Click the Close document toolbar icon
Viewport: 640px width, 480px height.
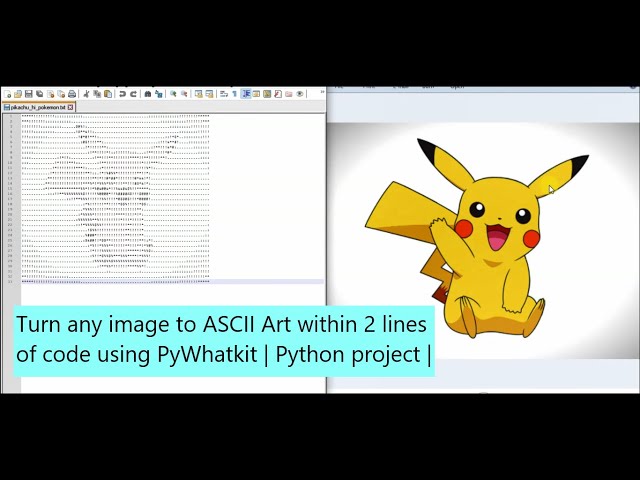pyautogui.click(x=51, y=94)
